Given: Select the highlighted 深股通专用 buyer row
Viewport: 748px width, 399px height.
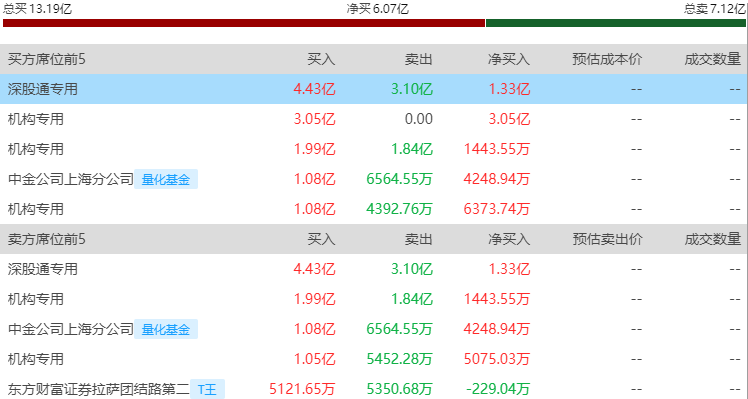Looking at the screenshot, I should 374,89.
